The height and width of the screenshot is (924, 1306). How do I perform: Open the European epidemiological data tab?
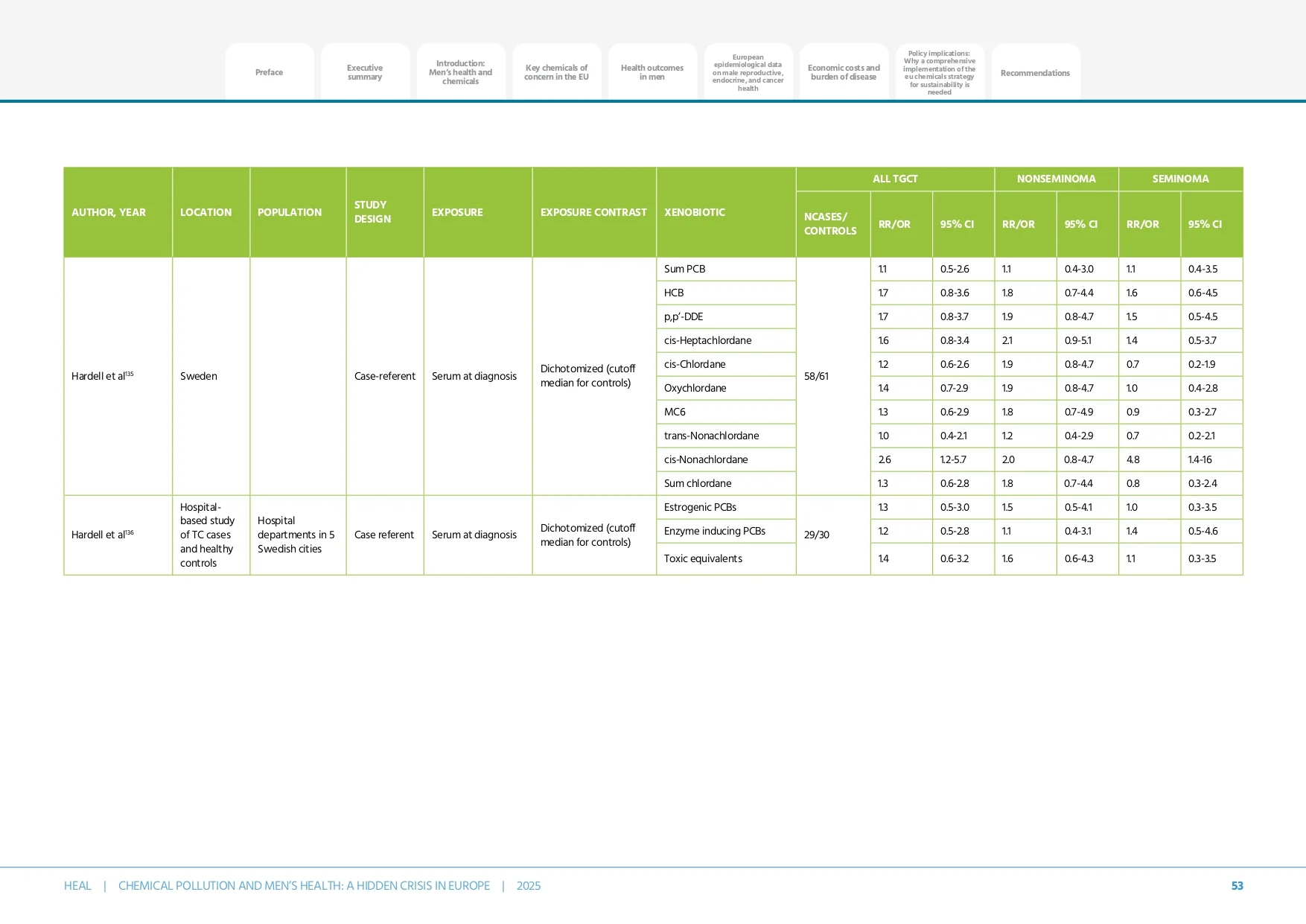click(748, 72)
